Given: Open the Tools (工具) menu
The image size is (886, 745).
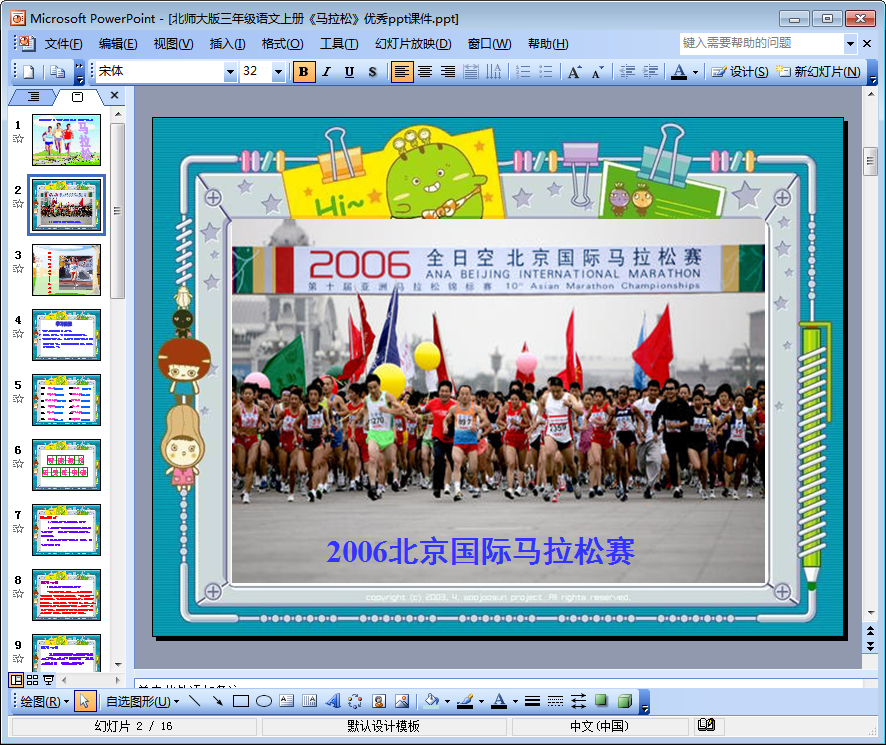Looking at the screenshot, I should (338, 44).
